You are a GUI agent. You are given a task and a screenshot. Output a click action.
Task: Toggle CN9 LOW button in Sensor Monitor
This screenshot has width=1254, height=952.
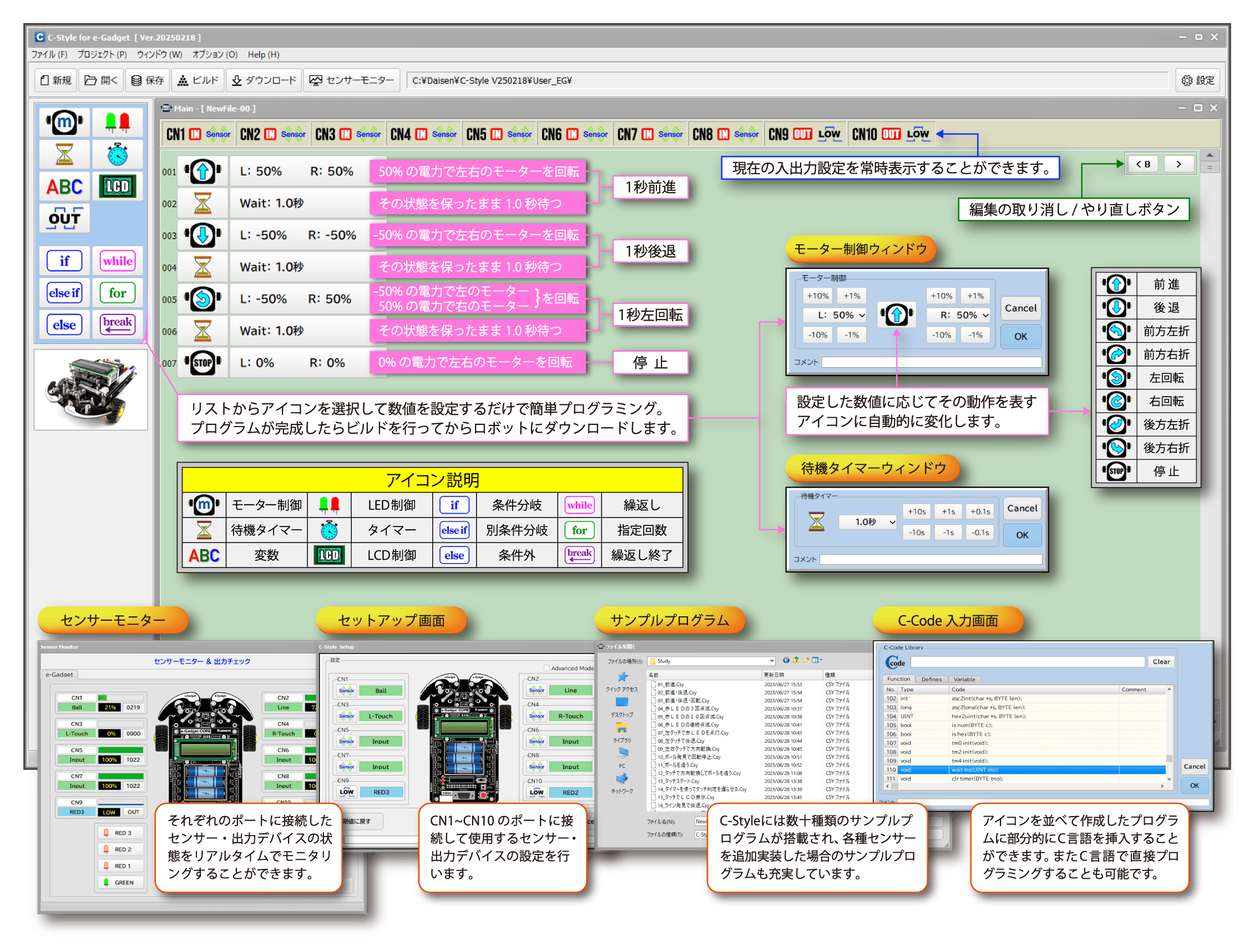(x=109, y=812)
